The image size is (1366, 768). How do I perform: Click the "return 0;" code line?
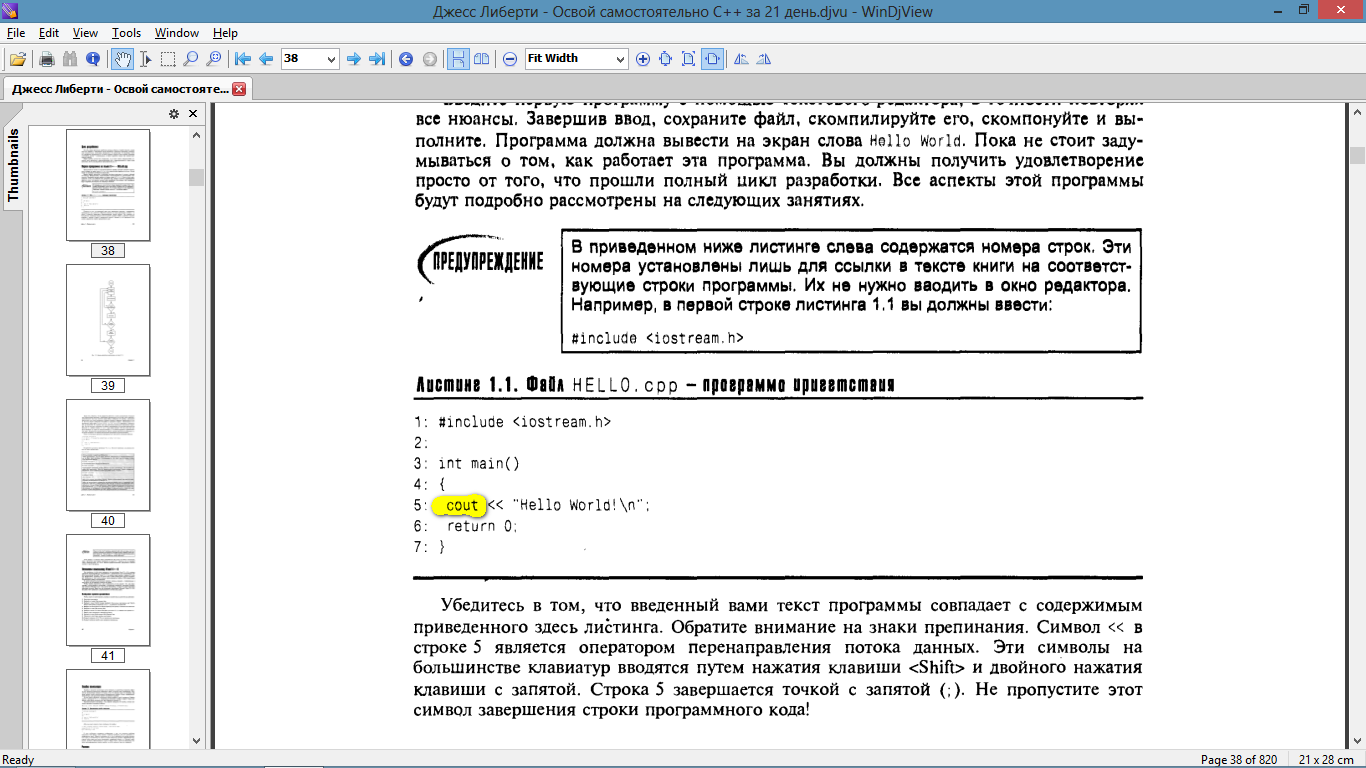tap(482, 526)
